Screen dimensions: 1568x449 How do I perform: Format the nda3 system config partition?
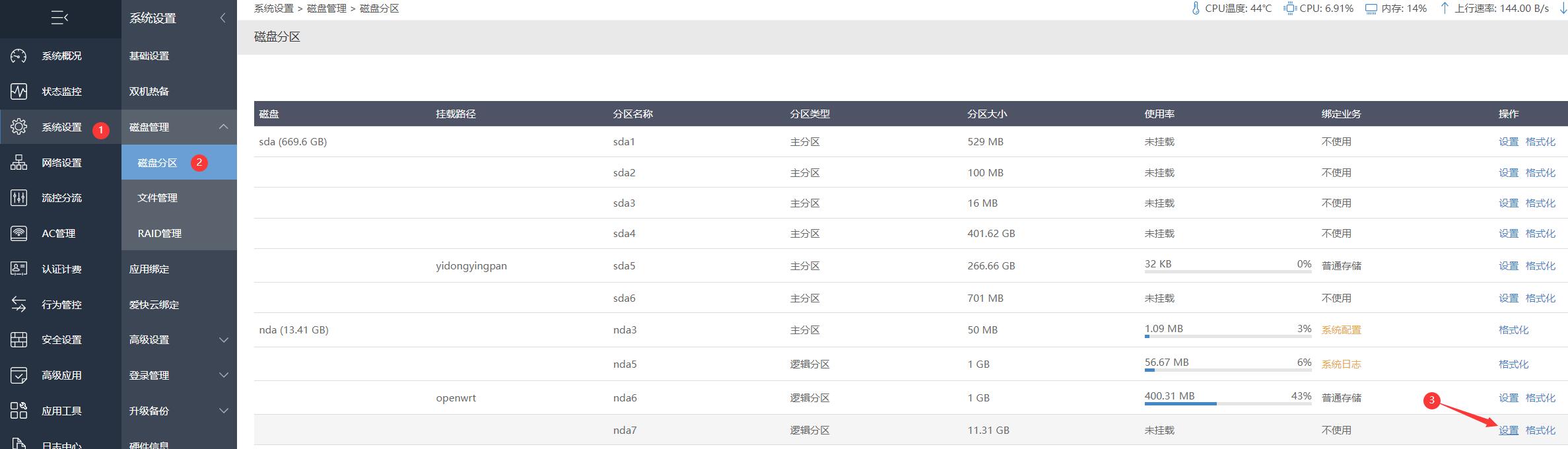1514,330
